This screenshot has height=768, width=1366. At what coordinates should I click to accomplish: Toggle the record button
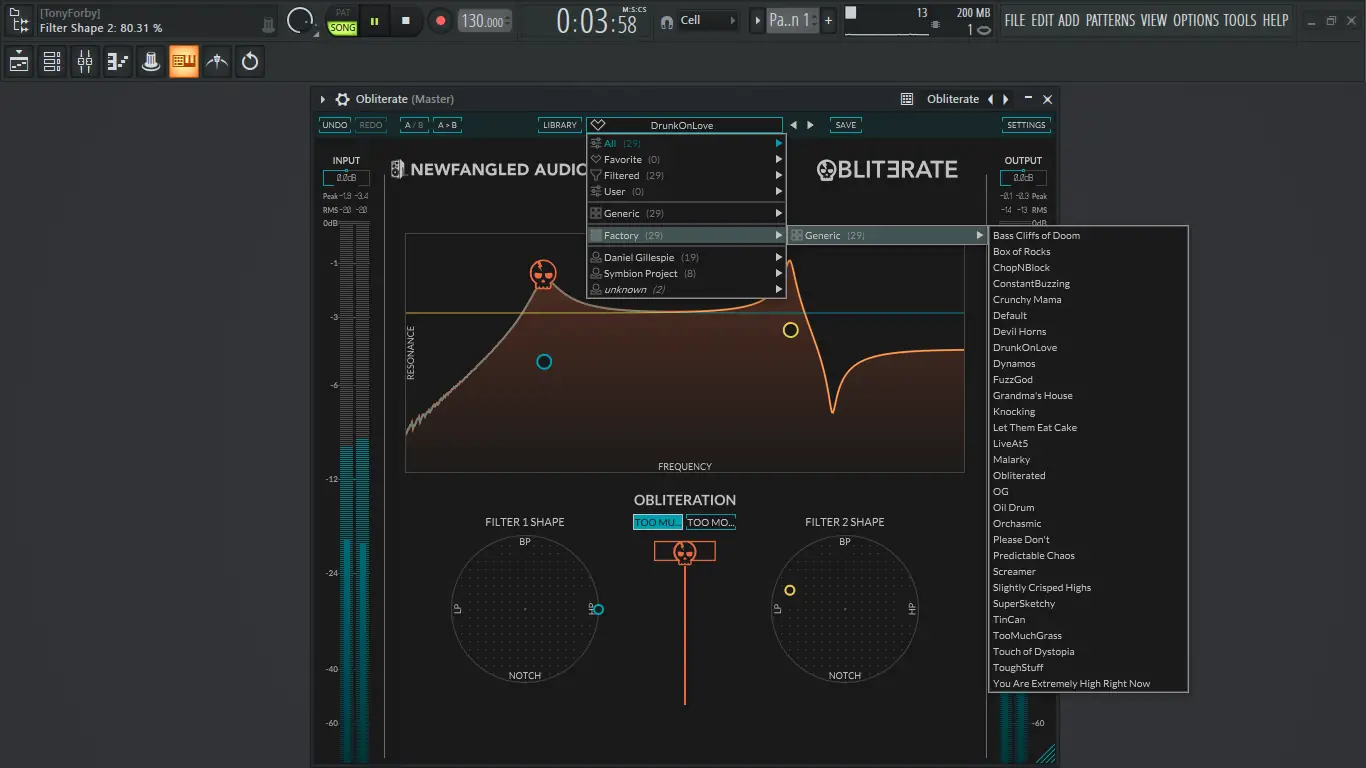coord(440,20)
